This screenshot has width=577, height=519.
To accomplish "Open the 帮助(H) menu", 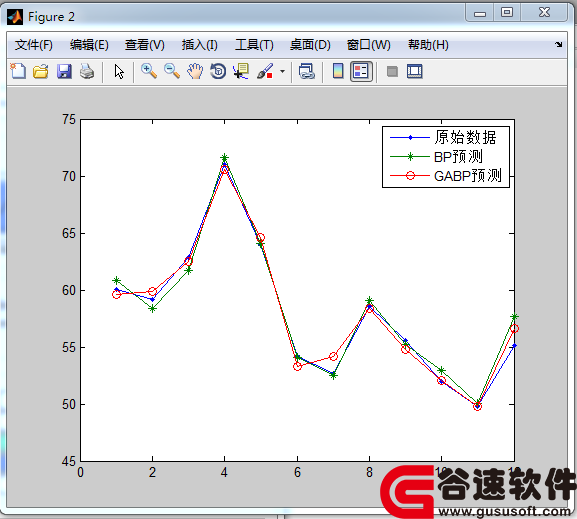I will coord(428,45).
